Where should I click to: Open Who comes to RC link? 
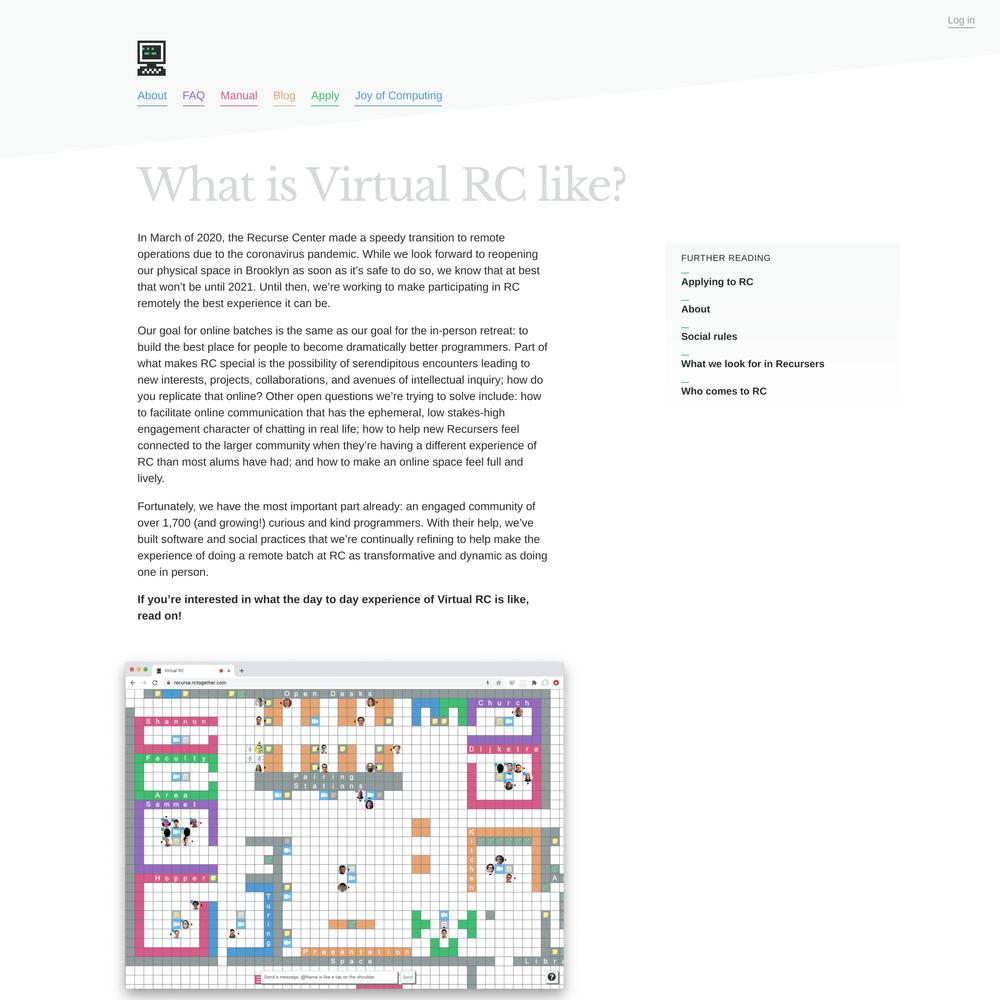(723, 392)
